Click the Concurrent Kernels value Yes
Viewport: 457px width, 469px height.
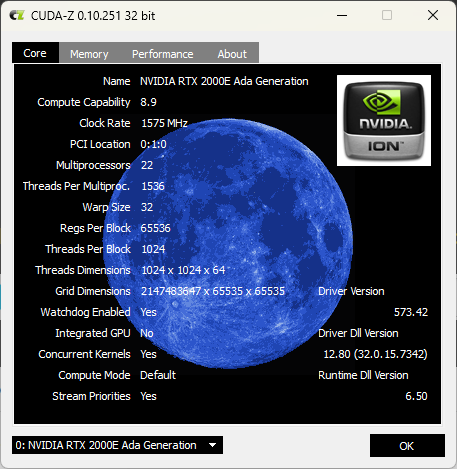coord(148,354)
